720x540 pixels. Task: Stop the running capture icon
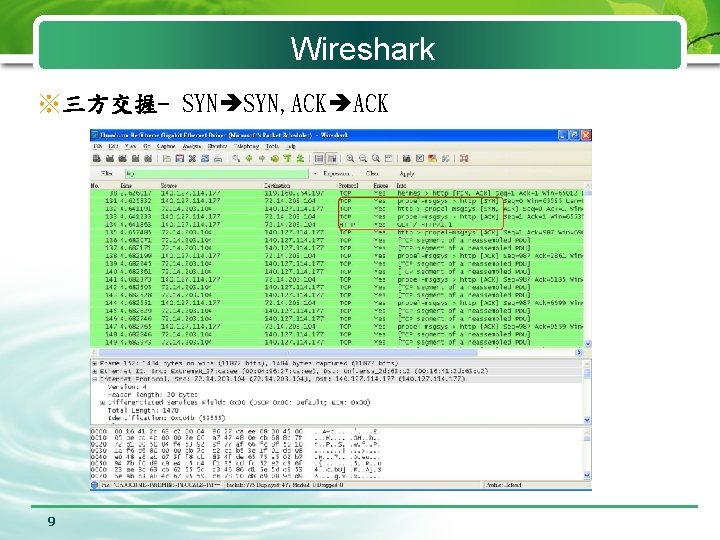click(x=135, y=158)
